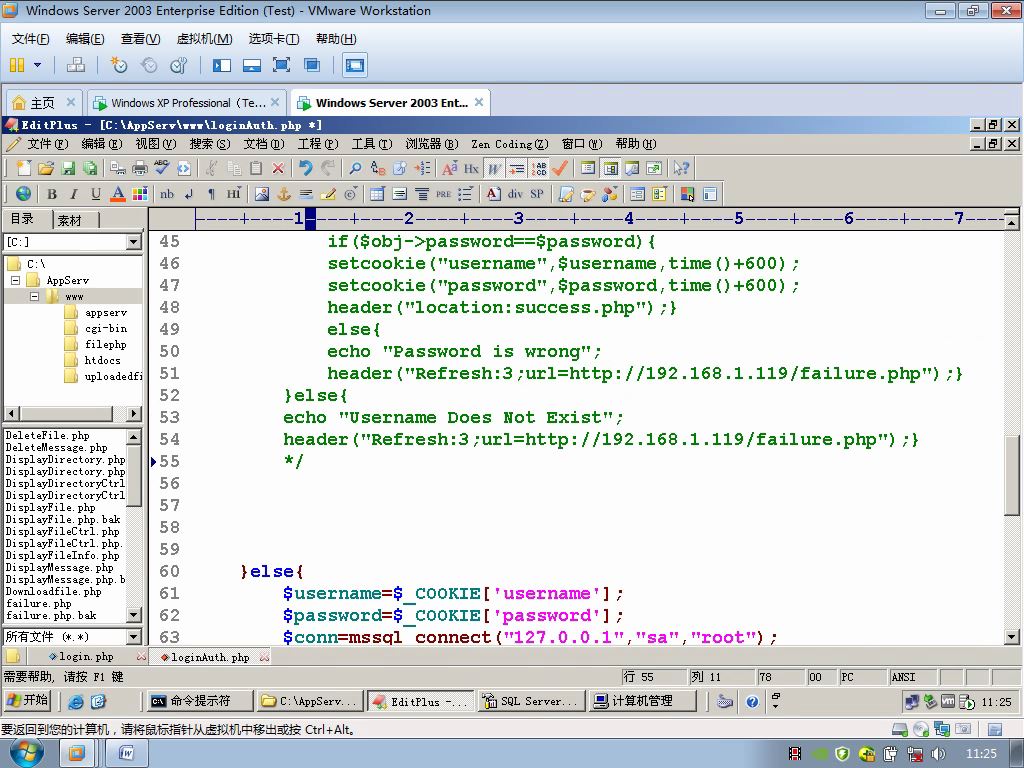The height and width of the screenshot is (768, 1024).
Task: Click the paragraph mark icon
Action: pyautogui.click(x=211, y=193)
